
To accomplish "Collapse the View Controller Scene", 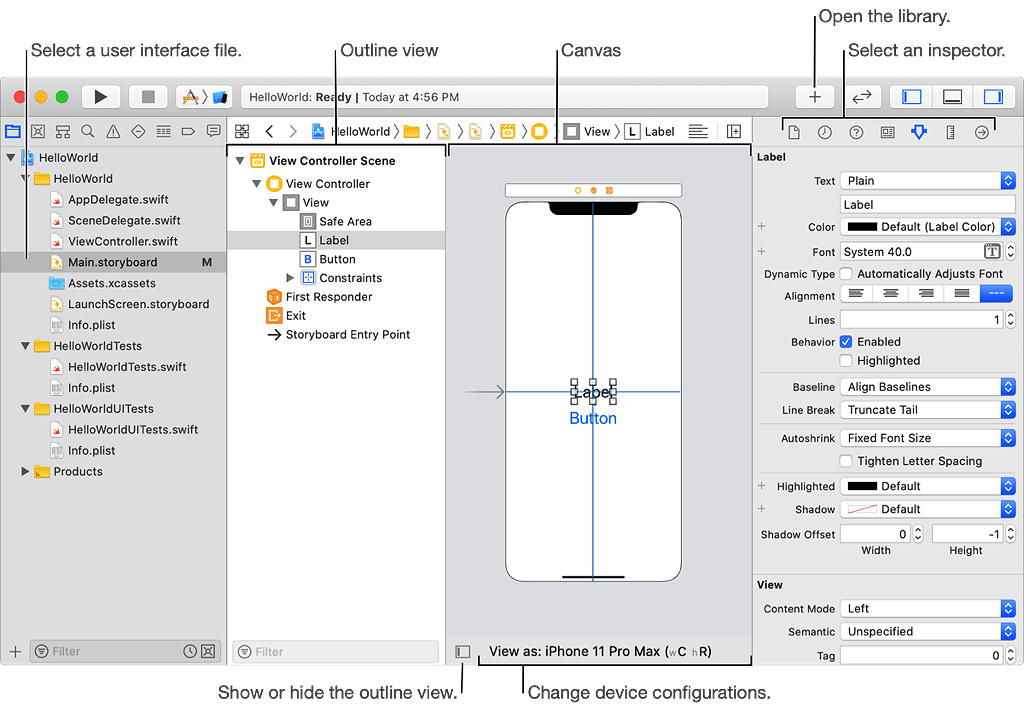I will (x=240, y=161).
